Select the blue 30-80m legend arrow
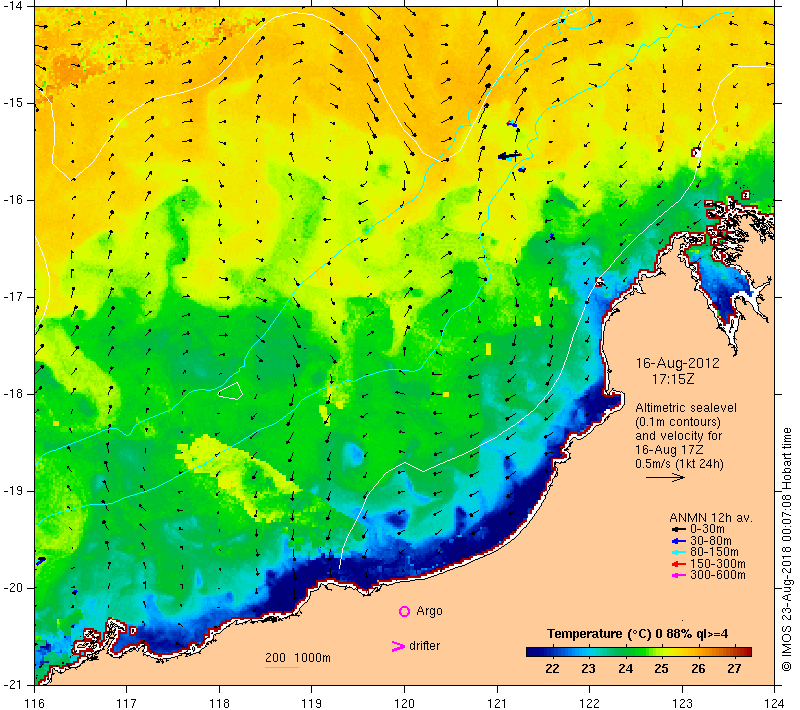Screen dimensions: 800x710 click(678, 541)
